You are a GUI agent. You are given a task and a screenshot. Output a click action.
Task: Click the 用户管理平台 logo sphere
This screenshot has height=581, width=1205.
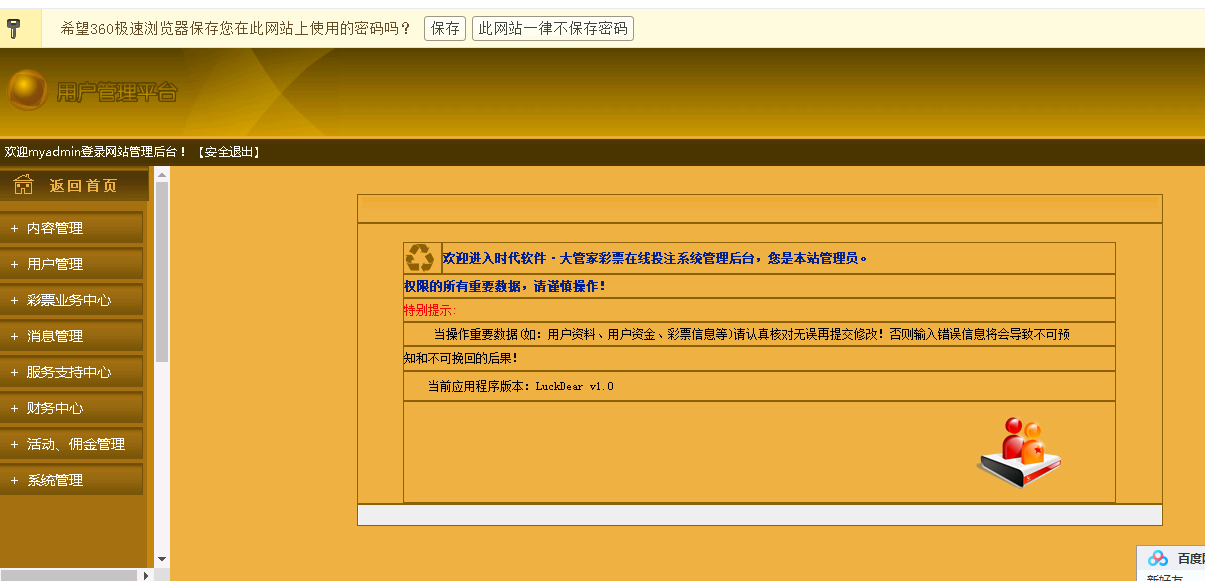pyautogui.click(x=26, y=91)
